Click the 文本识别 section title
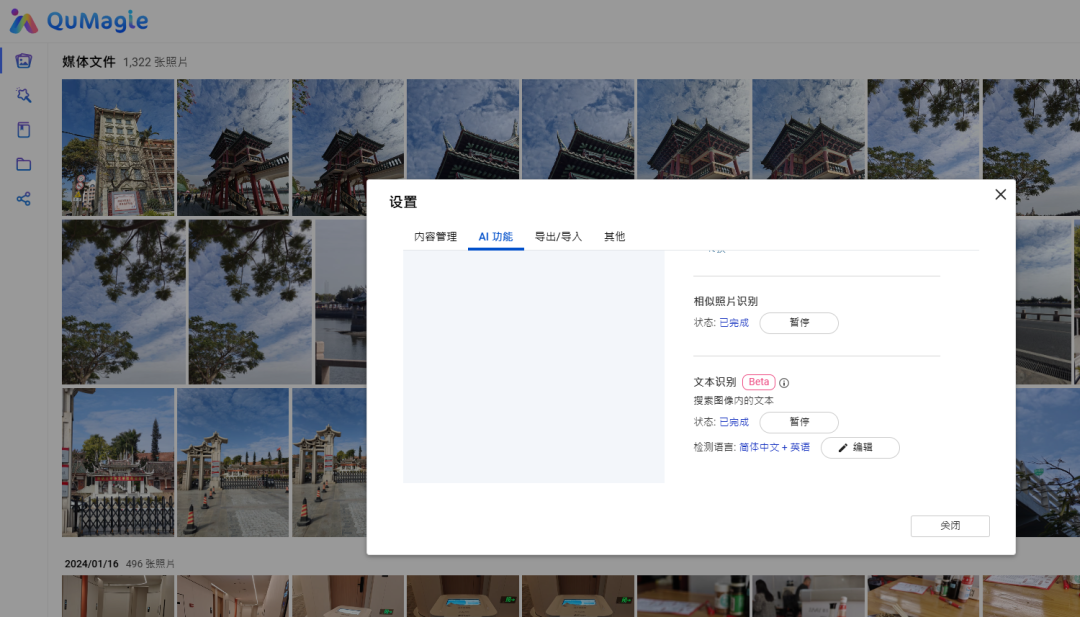The image size is (1080, 617). point(715,382)
